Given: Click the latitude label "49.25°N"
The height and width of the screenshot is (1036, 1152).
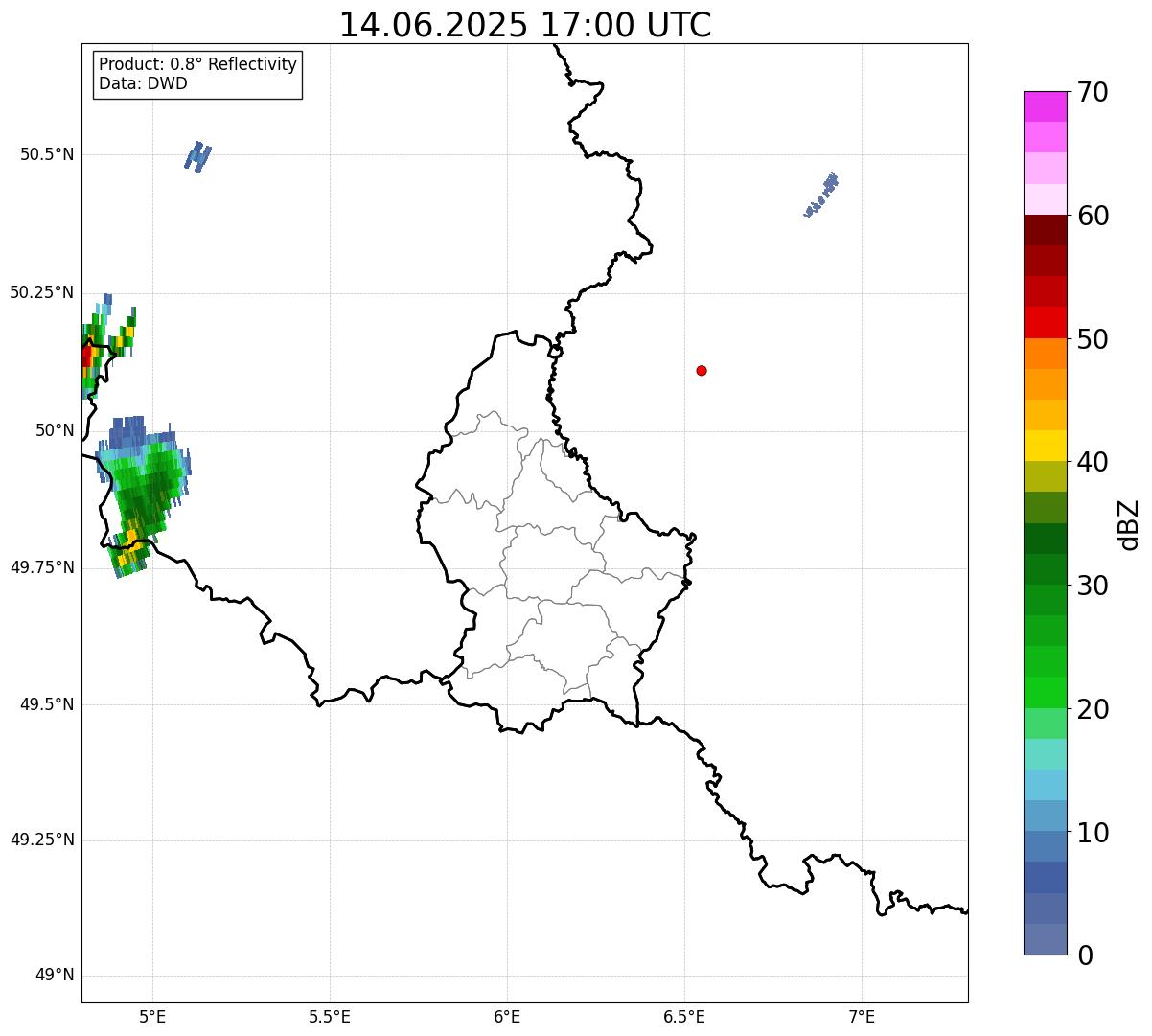Looking at the screenshot, I should pyautogui.click(x=41, y=840).
